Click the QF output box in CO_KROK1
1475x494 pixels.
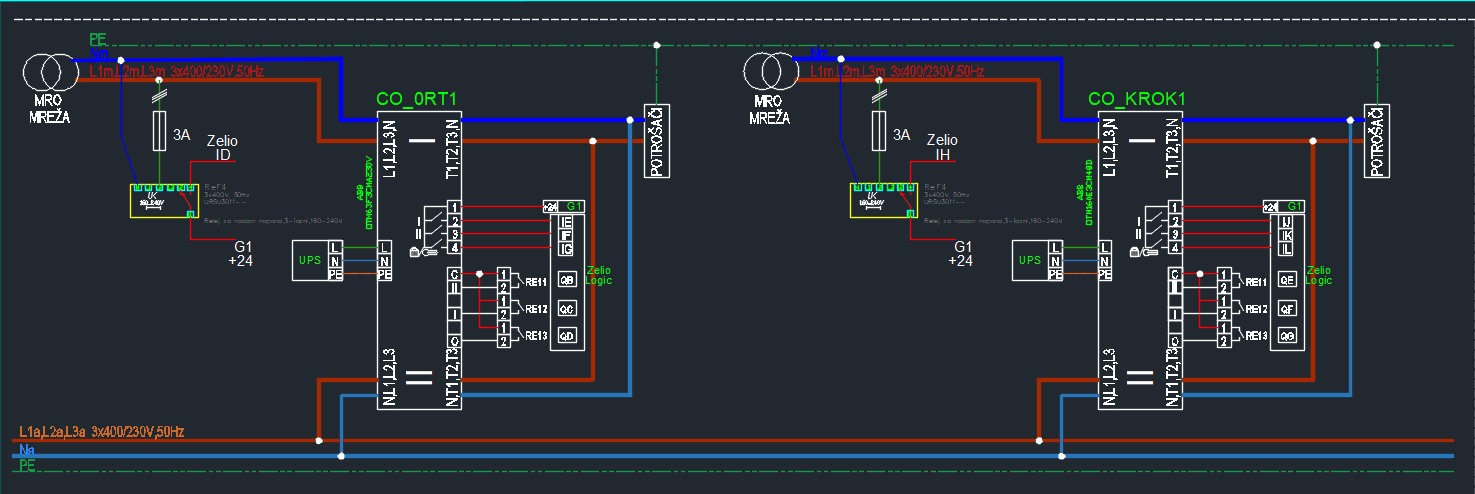coord(1288,309)
